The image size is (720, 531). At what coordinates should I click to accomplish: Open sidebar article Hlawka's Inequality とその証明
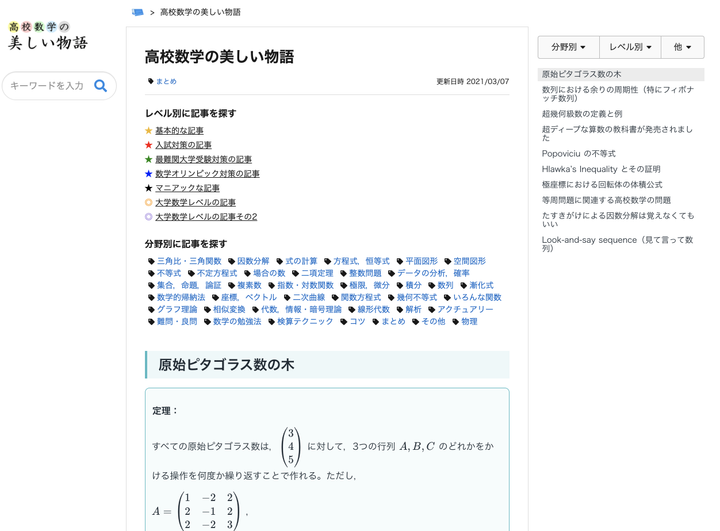(601, 169)
